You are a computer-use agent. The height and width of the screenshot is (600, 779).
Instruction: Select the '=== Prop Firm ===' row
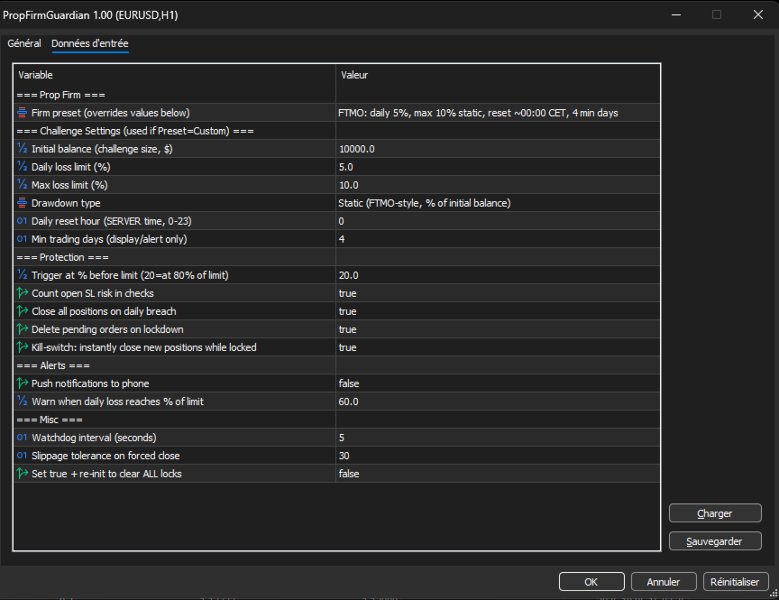tap(337, 94)
